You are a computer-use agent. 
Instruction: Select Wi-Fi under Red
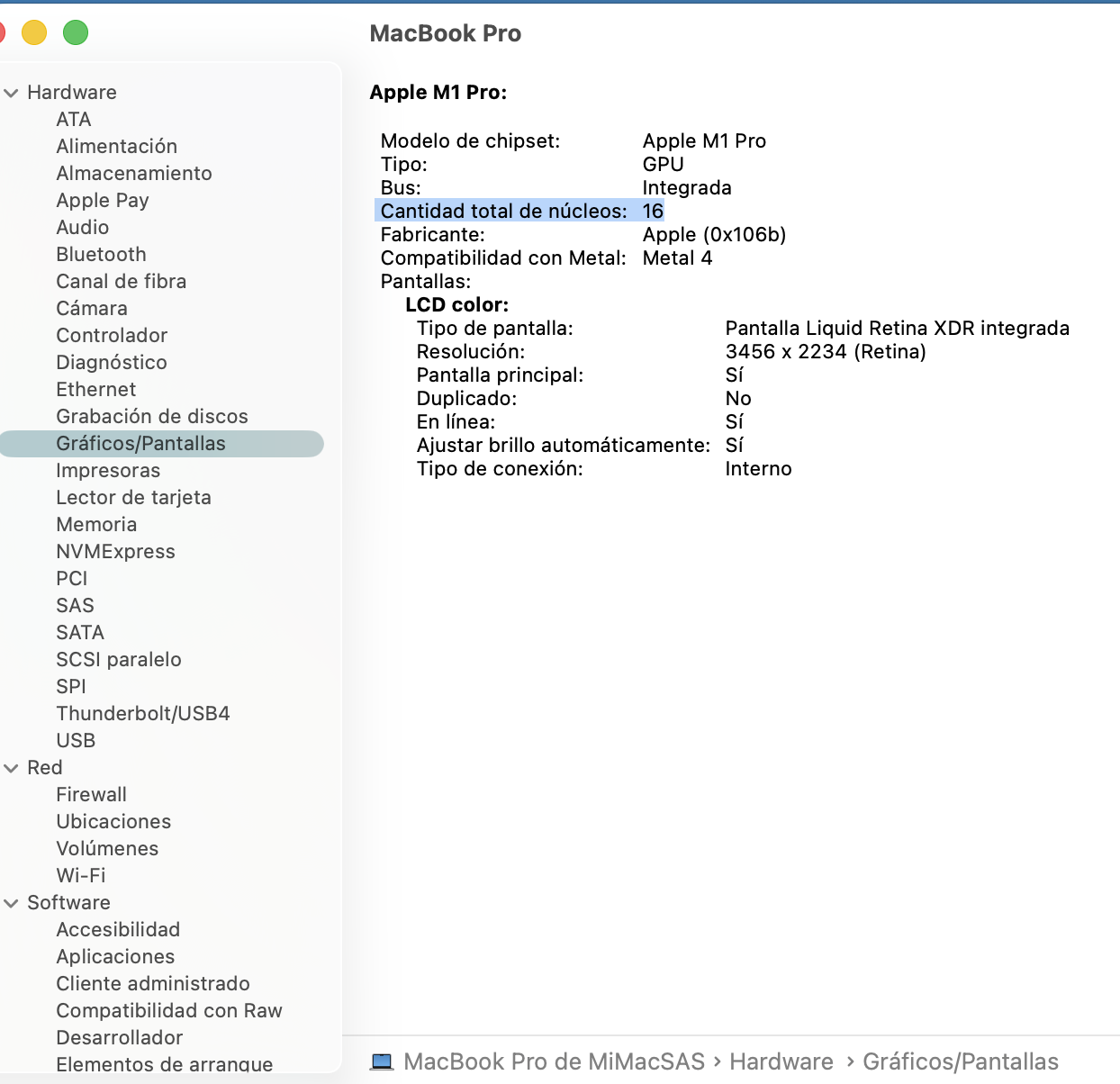81,876
